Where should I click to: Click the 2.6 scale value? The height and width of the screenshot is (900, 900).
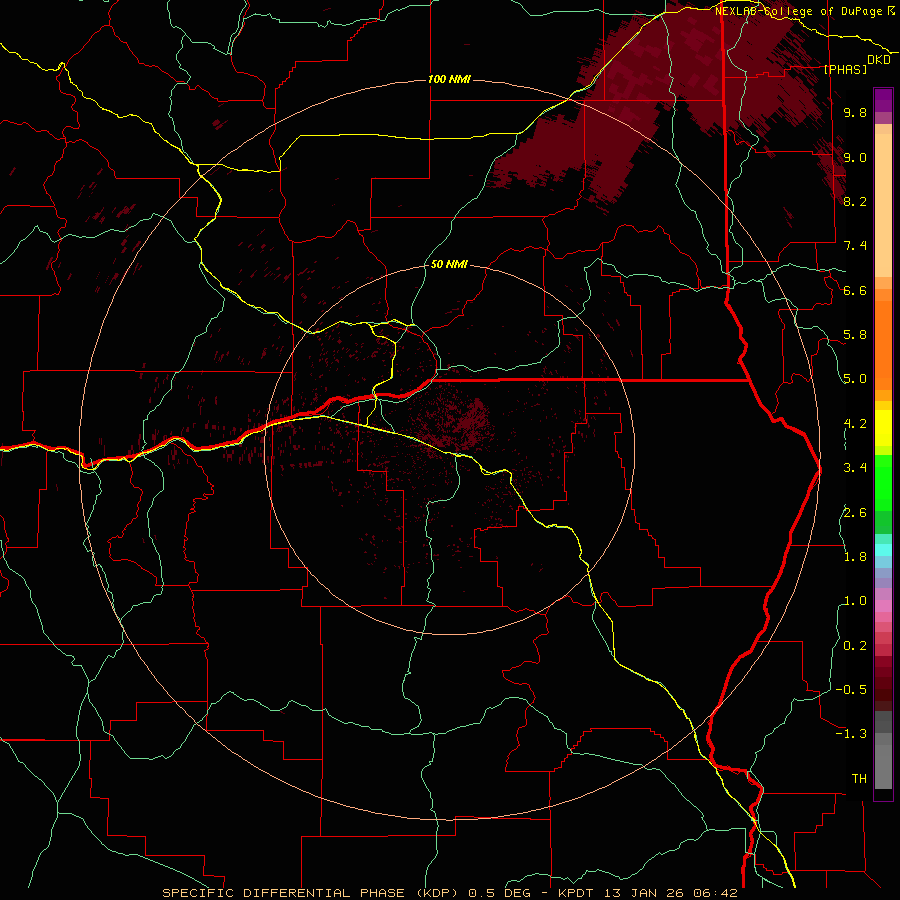(x=855, y=513)
